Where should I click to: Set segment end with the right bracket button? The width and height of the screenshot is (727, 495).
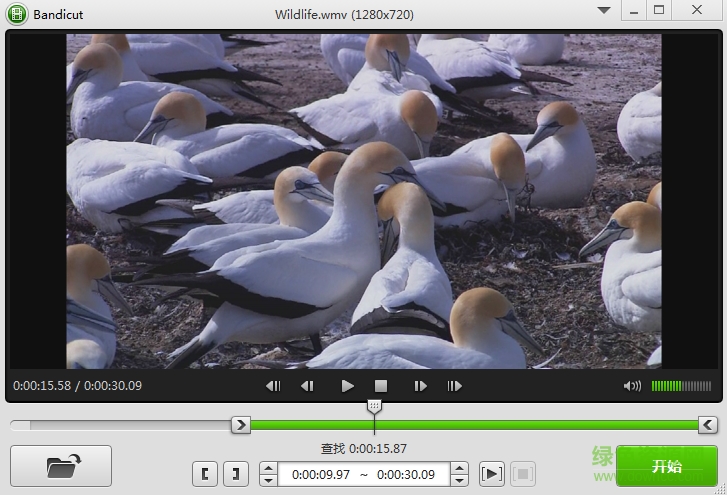click(x=234, y=474)
